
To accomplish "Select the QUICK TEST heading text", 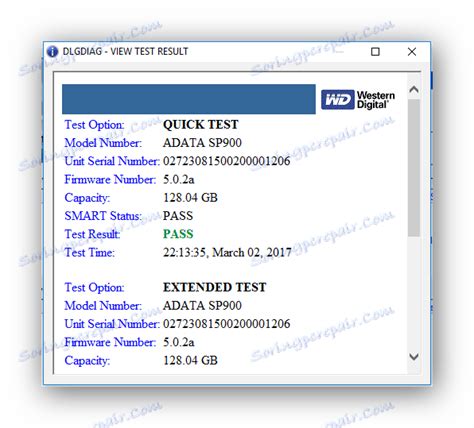I will (201, 125).
